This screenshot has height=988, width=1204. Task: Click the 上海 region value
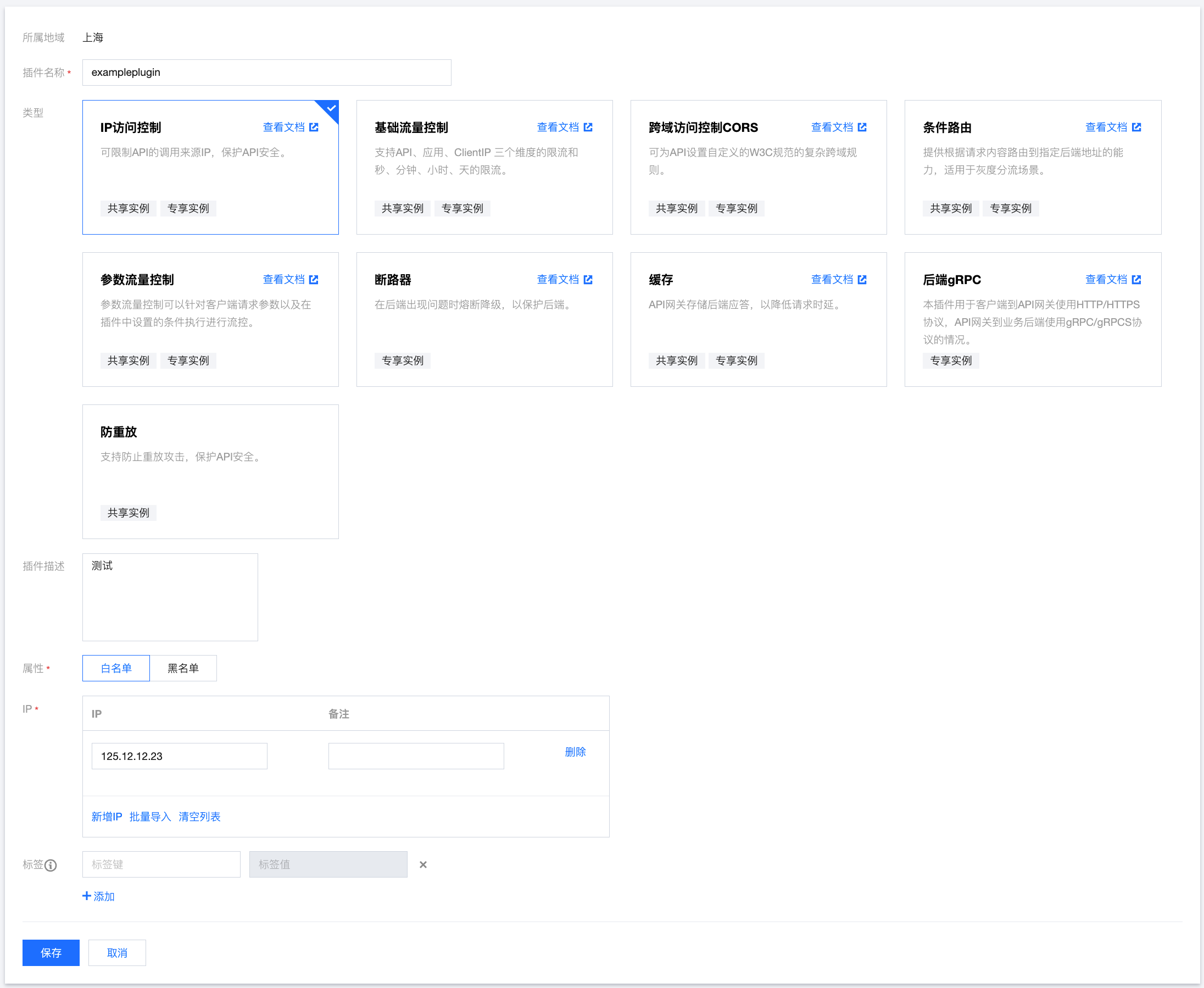pyautogui.click(x=93, y=37)
